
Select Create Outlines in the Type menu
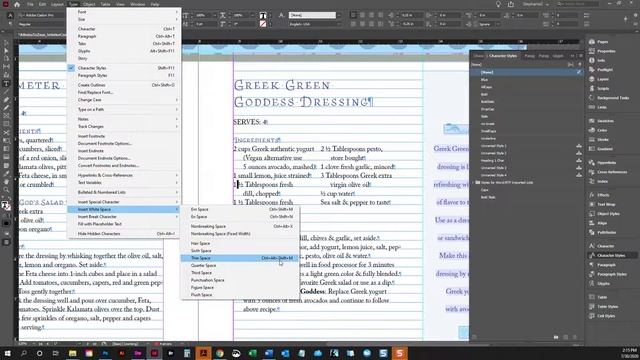coord(124,85)
